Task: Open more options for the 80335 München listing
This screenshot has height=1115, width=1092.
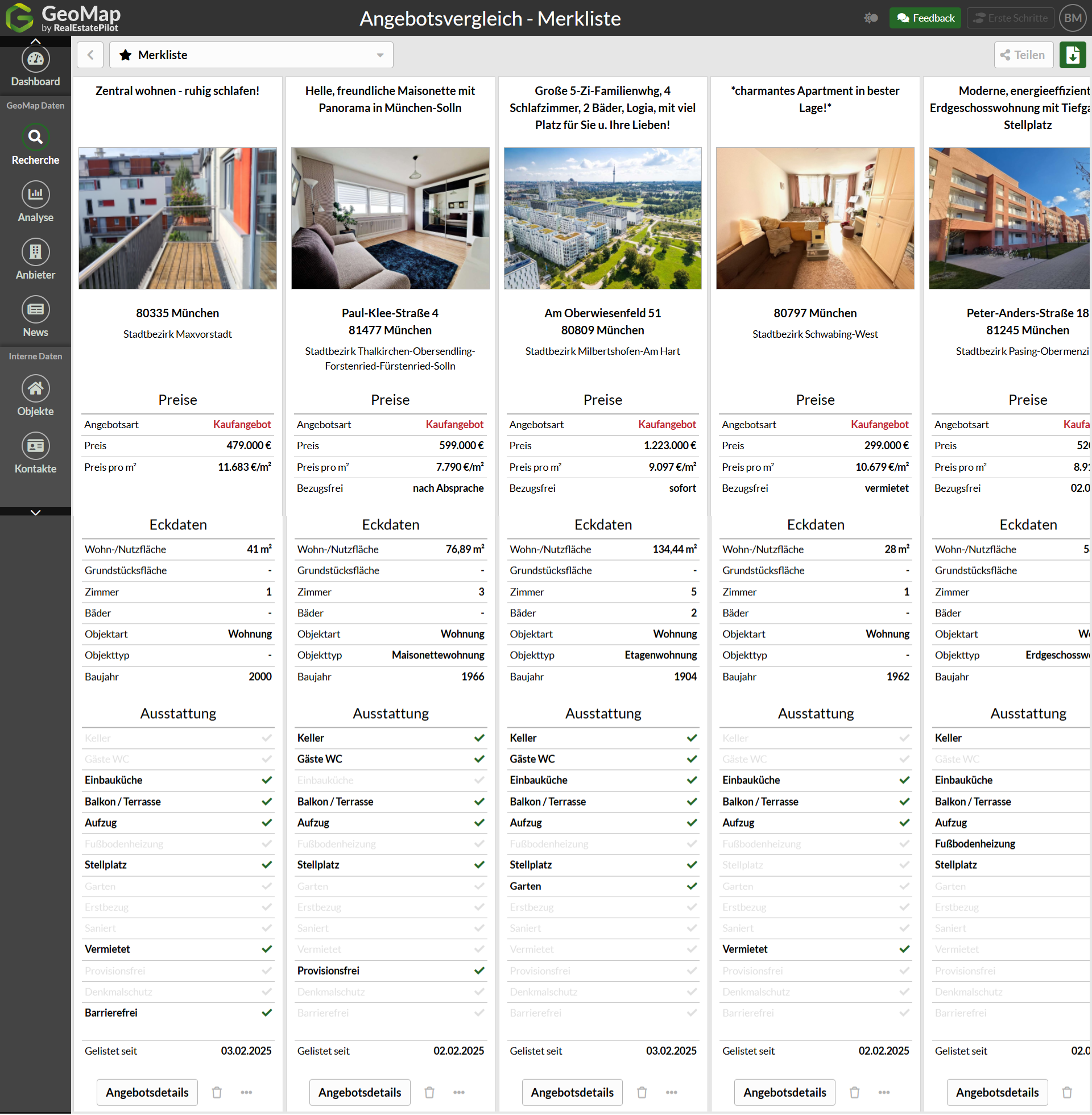Action: click(247, 1093)
